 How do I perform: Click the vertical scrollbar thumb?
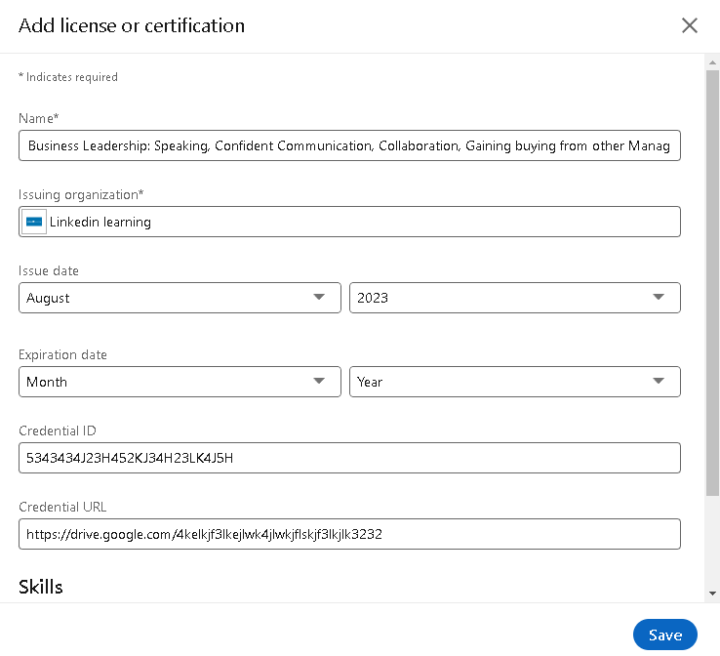[712, 283]
